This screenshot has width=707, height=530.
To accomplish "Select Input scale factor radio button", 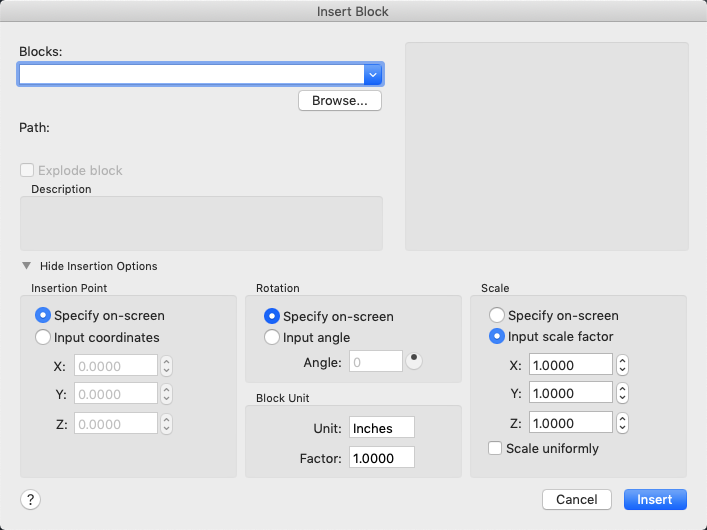I will [x=497, y=337].
